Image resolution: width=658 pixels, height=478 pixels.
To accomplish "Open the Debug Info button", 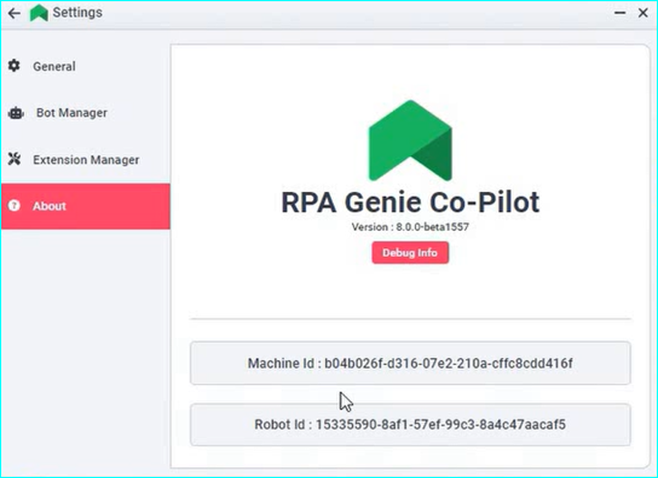I will coord(410,253).
